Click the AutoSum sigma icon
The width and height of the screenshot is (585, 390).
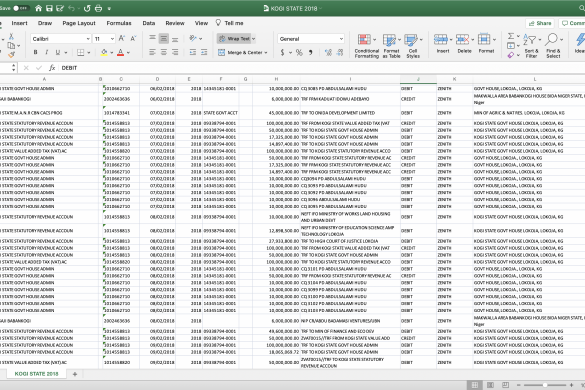(x=511, y=36)
